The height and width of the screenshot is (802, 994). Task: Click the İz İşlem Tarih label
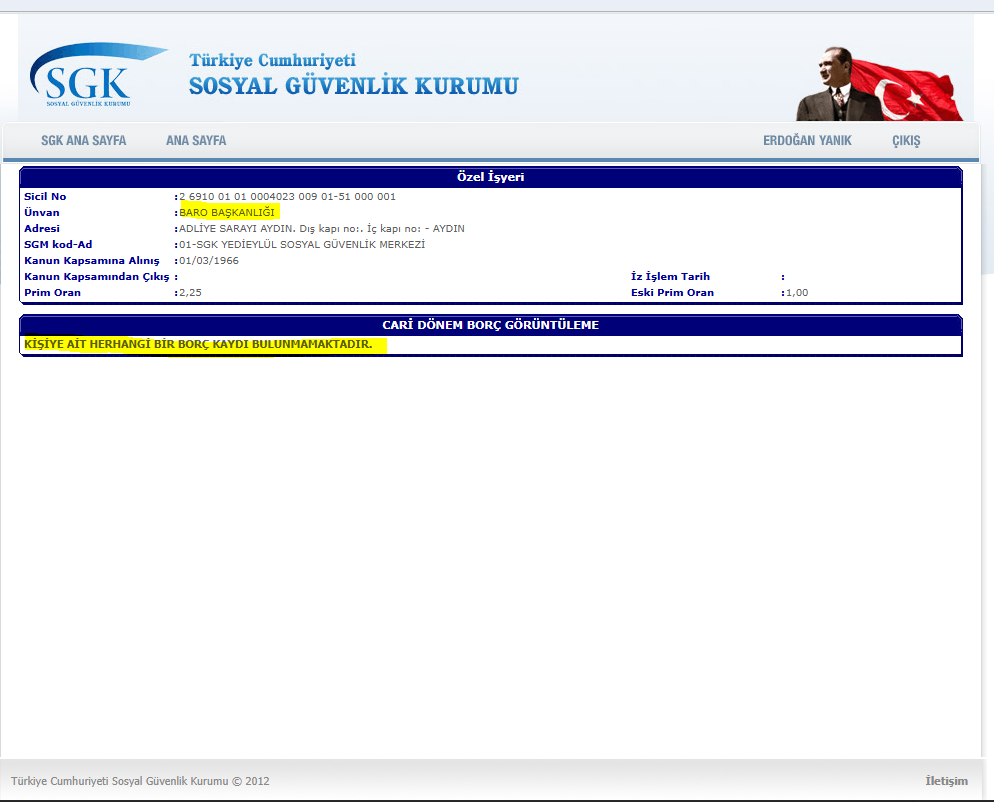coord(670,276)
